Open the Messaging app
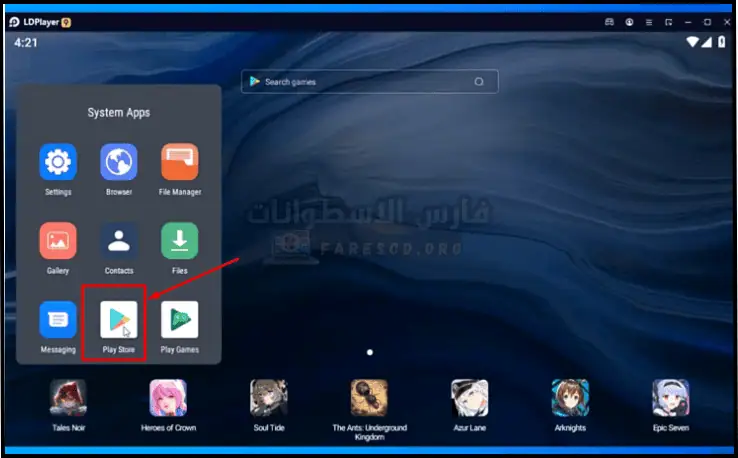This screenshot has height=458, width=738. [x=58, y=320]
